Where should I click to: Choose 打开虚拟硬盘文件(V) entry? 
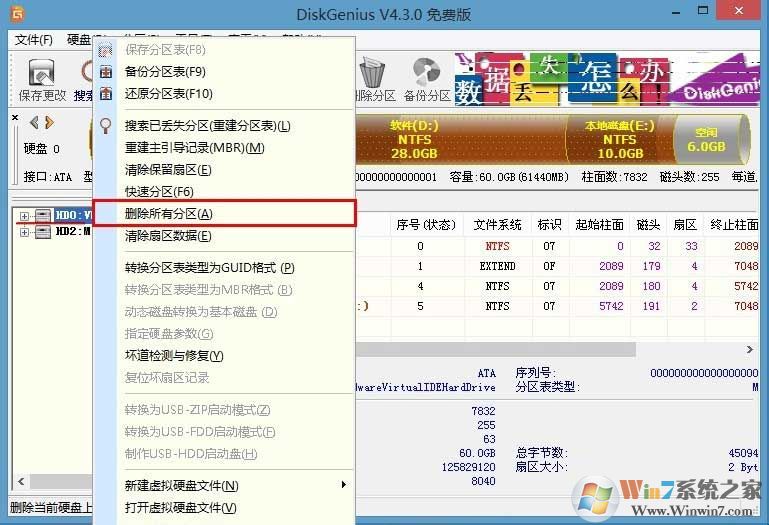180,508
